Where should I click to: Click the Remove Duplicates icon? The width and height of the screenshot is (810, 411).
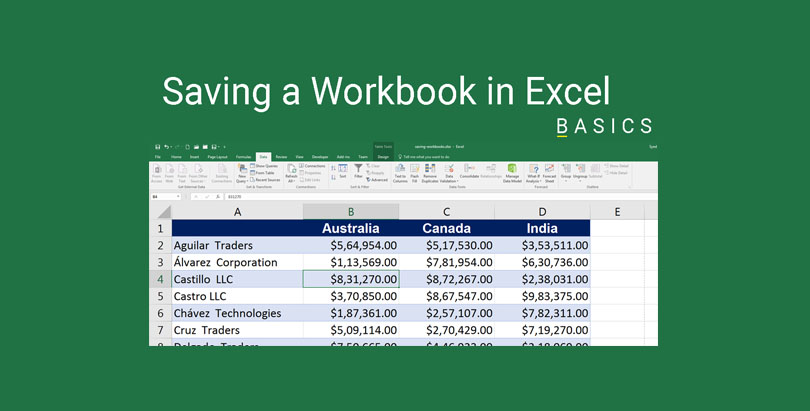point(430,168)
